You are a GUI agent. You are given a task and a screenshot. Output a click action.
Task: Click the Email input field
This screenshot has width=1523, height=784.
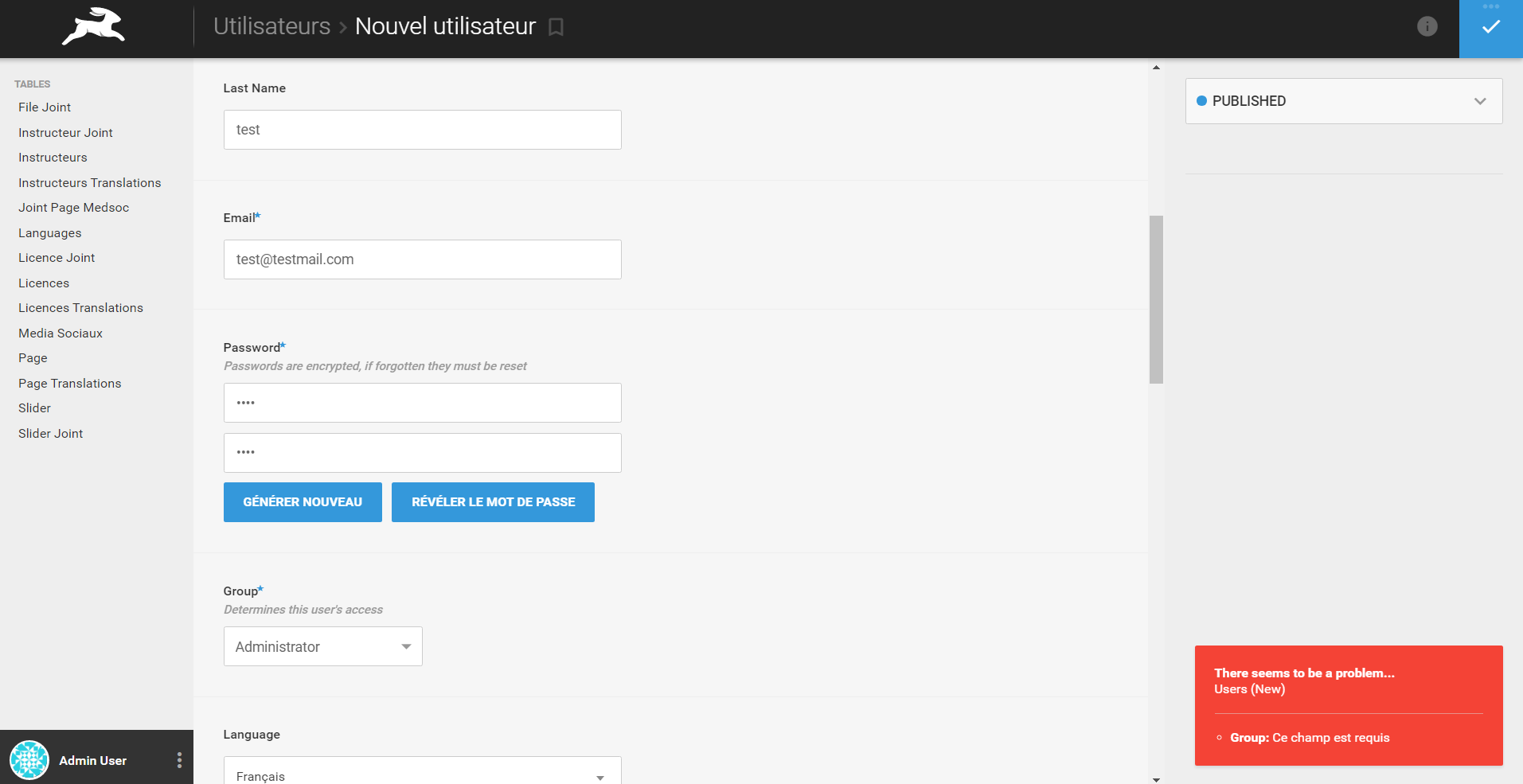pyautogui.click(x=422, y=259)
